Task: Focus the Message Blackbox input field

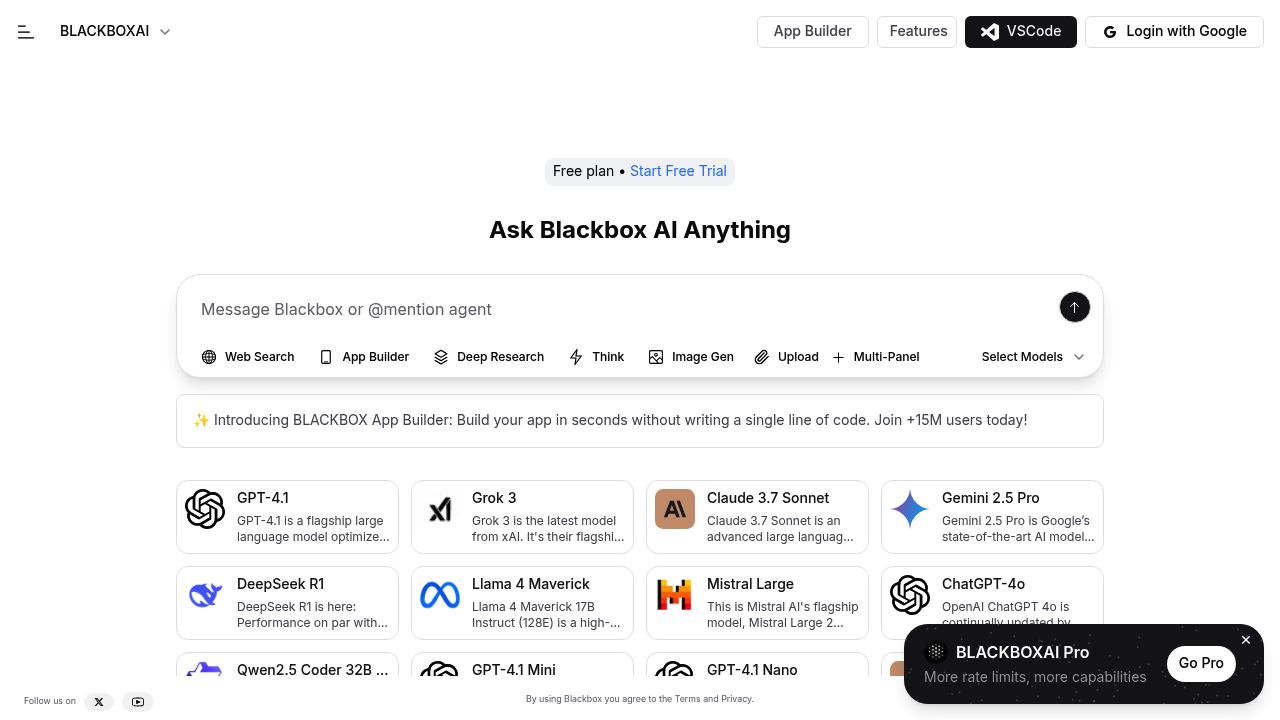Action: click(620, 309)
